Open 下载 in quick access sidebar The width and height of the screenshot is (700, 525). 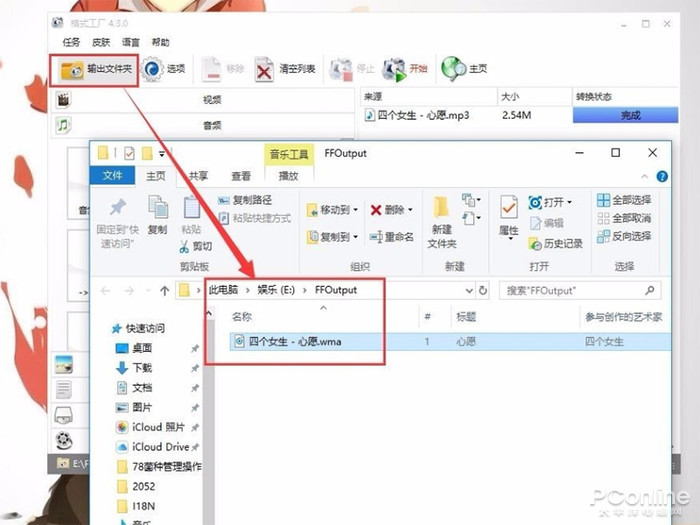[142, 368]
